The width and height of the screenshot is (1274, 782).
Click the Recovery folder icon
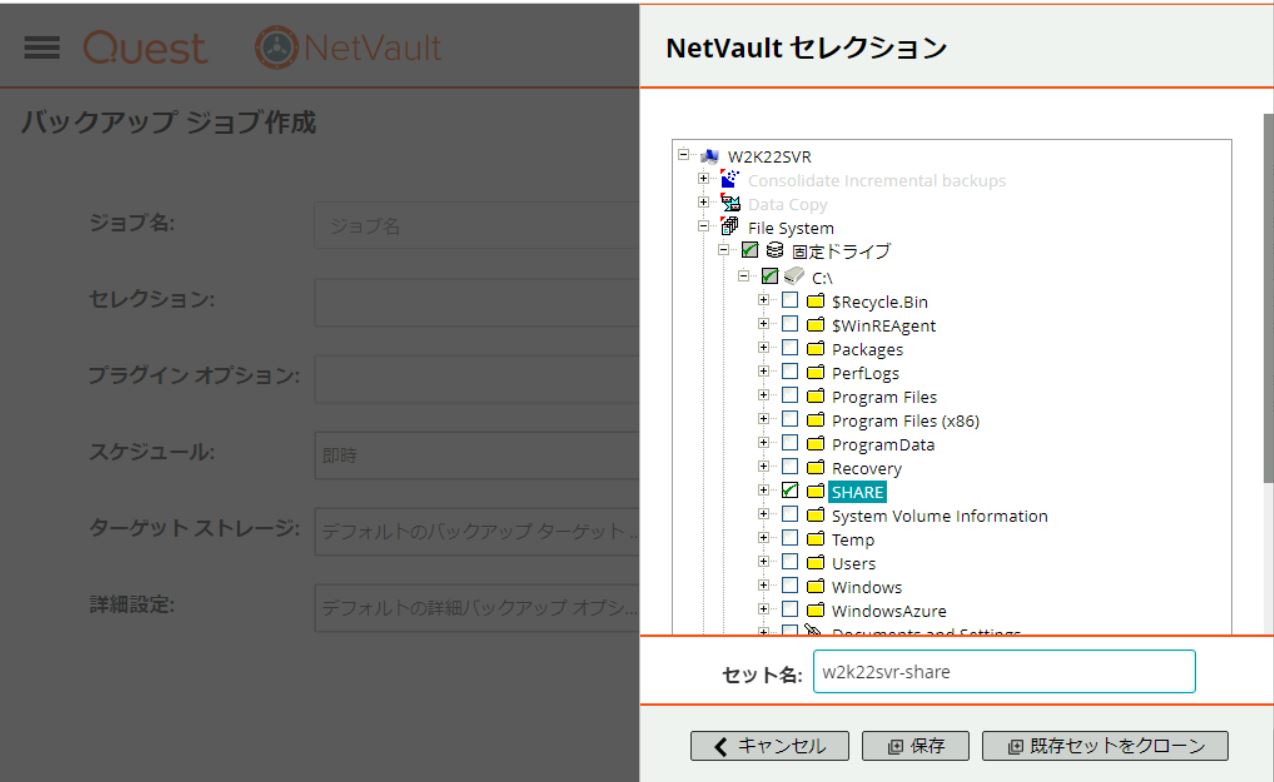tap(815, 468)
